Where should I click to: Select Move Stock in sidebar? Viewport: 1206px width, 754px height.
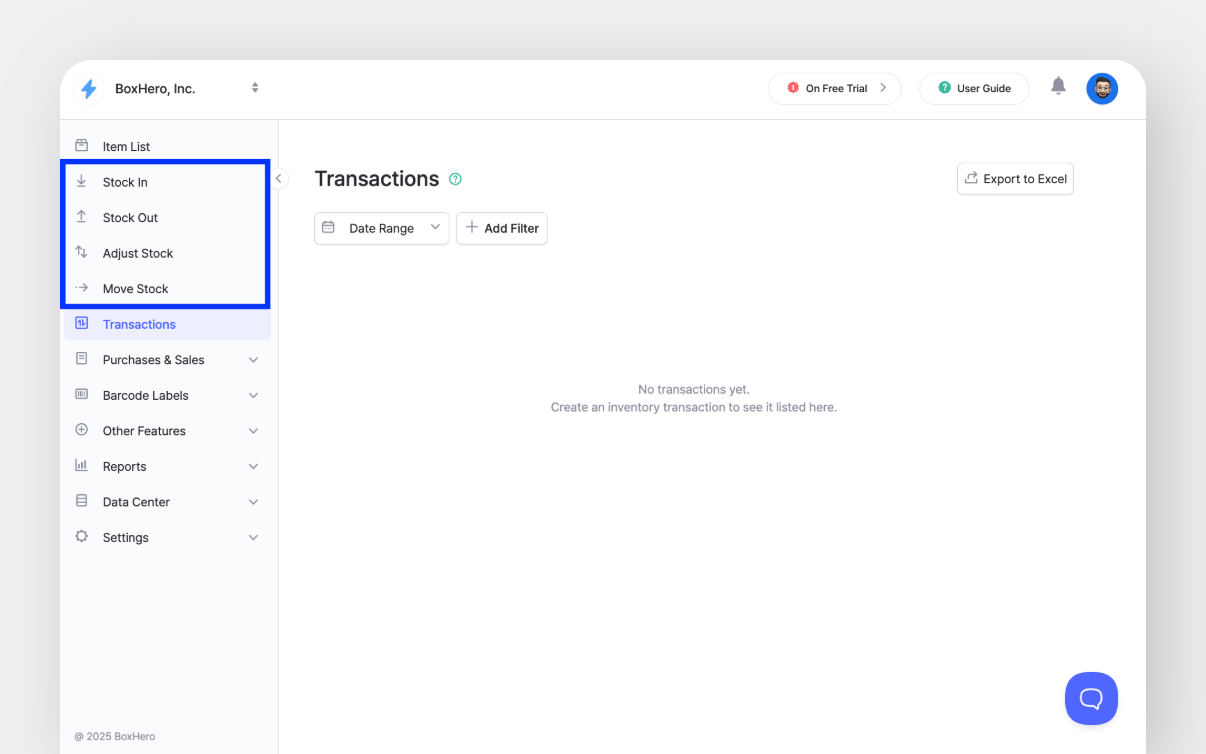135,289
